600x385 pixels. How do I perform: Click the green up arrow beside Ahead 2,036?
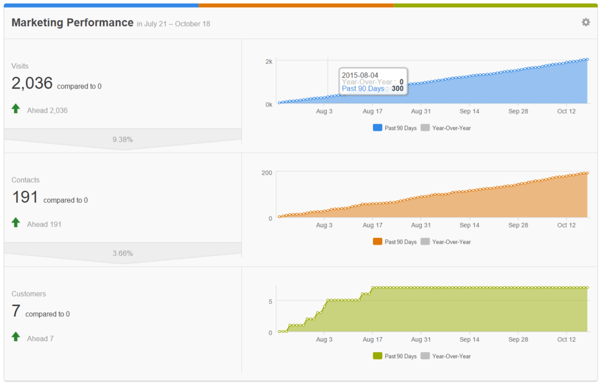click(x=16, y=109)
